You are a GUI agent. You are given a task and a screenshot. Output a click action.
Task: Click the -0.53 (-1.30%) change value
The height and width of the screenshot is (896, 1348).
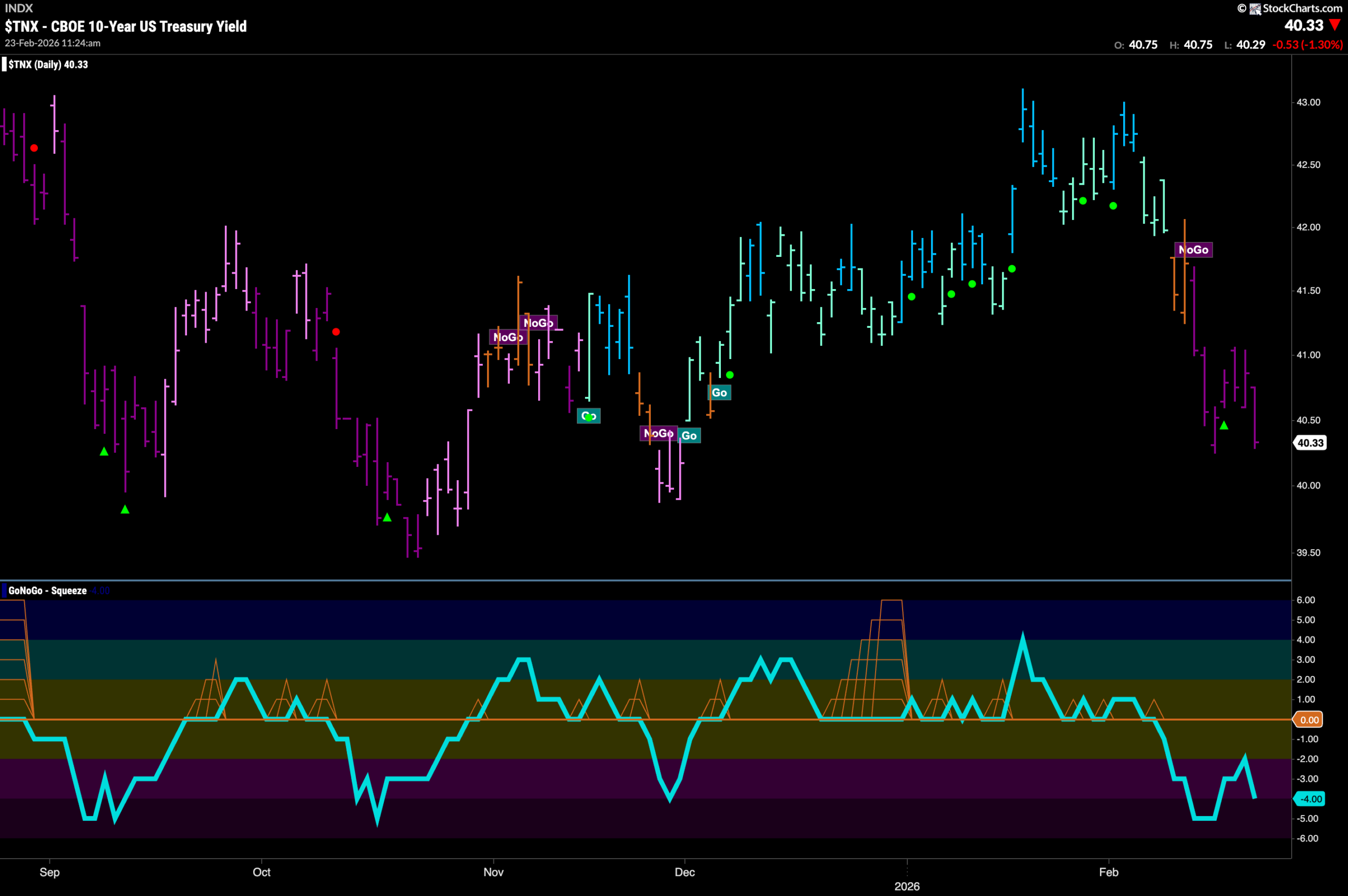[x=1307, y=45]
